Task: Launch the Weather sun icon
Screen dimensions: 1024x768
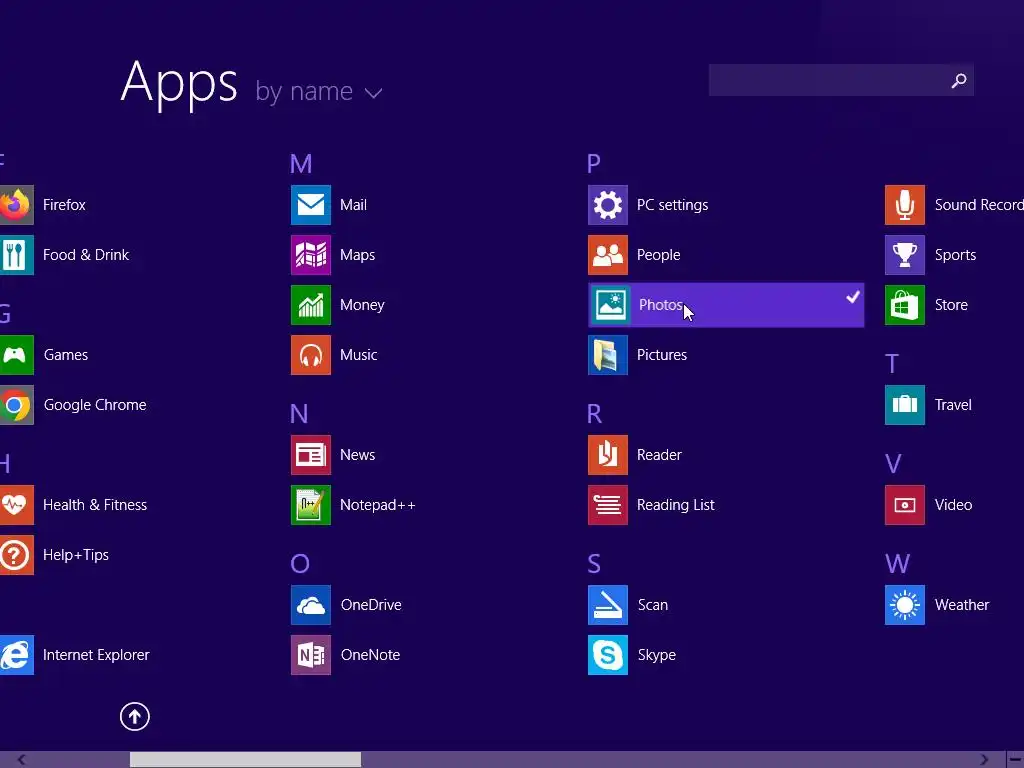Action: click(x=905, y=605)
